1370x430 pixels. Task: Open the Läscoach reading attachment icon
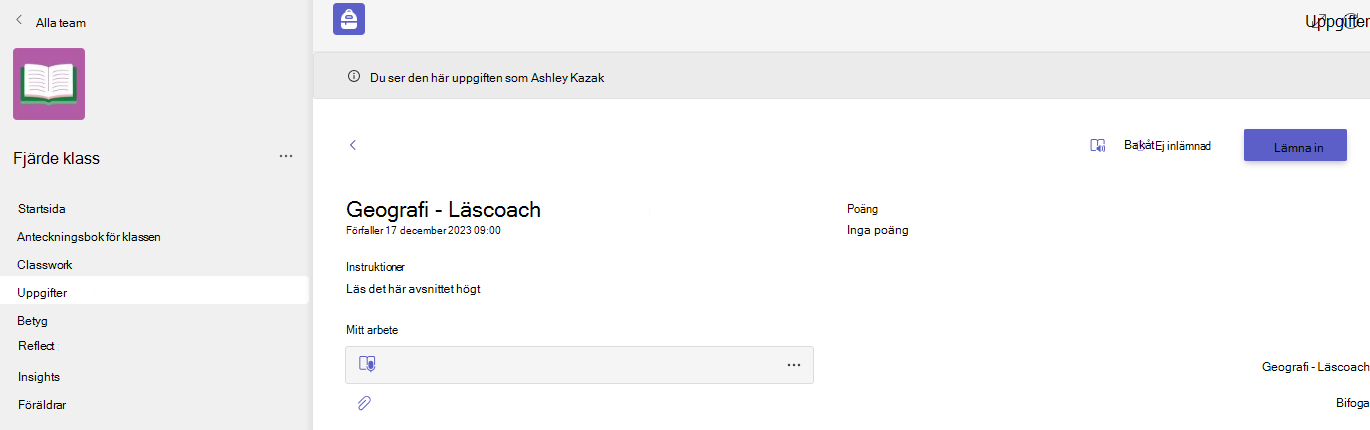pos(367,364)
